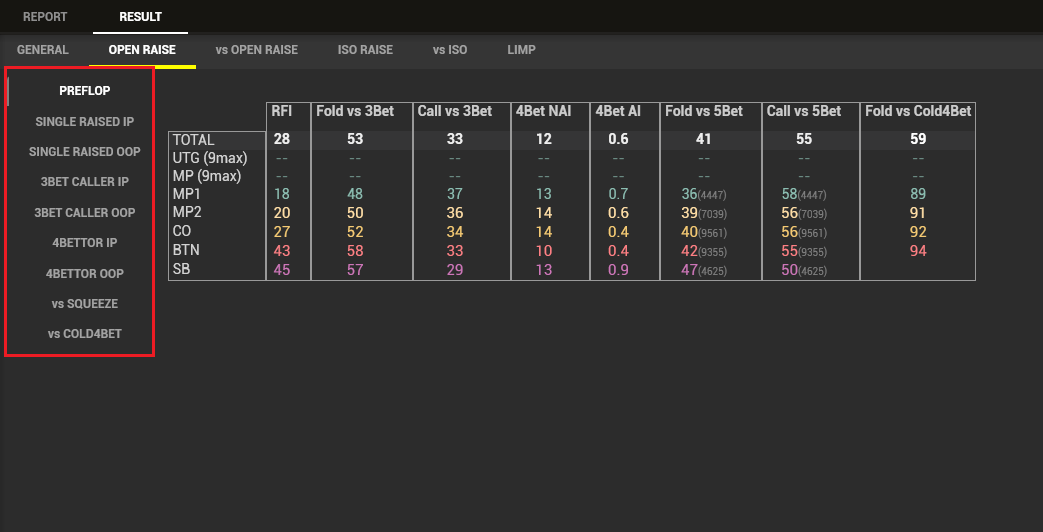This screenshot has height=532, width=1043.
Task: Choose SINGLE RAISED IP in sidebar
Action: click(x=84, y=122)
